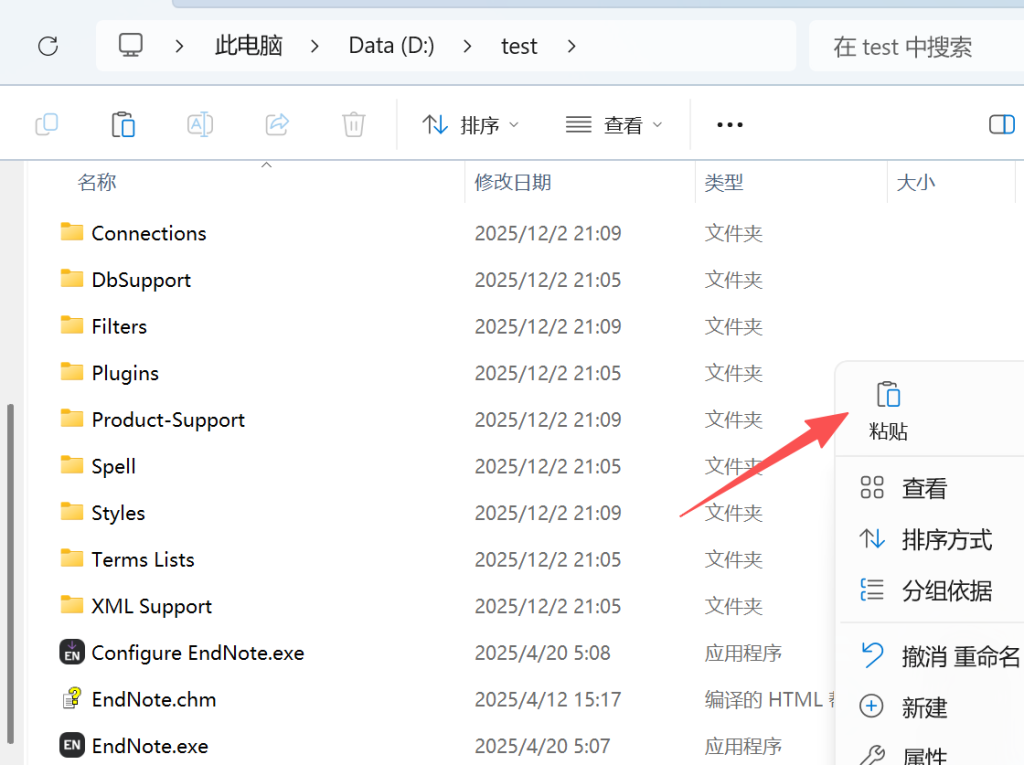
Task: Click the Delete trash icon in toolbar
Action: (353, 125)
